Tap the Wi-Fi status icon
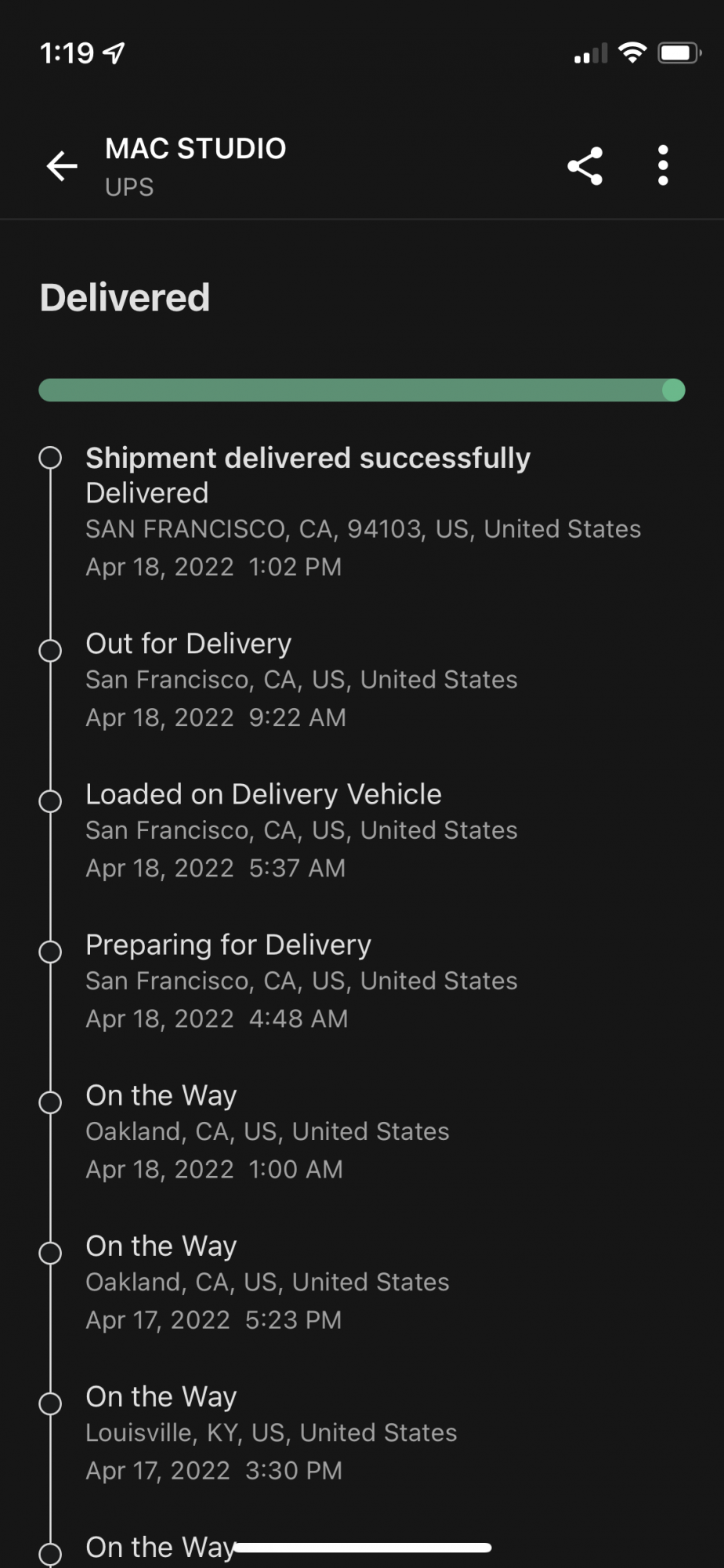The image size is (724, 1568). (632, 53)
